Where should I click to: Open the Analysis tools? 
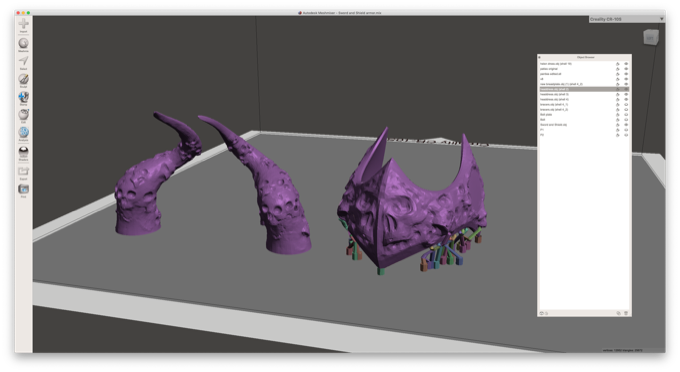[x=23, y=133]
